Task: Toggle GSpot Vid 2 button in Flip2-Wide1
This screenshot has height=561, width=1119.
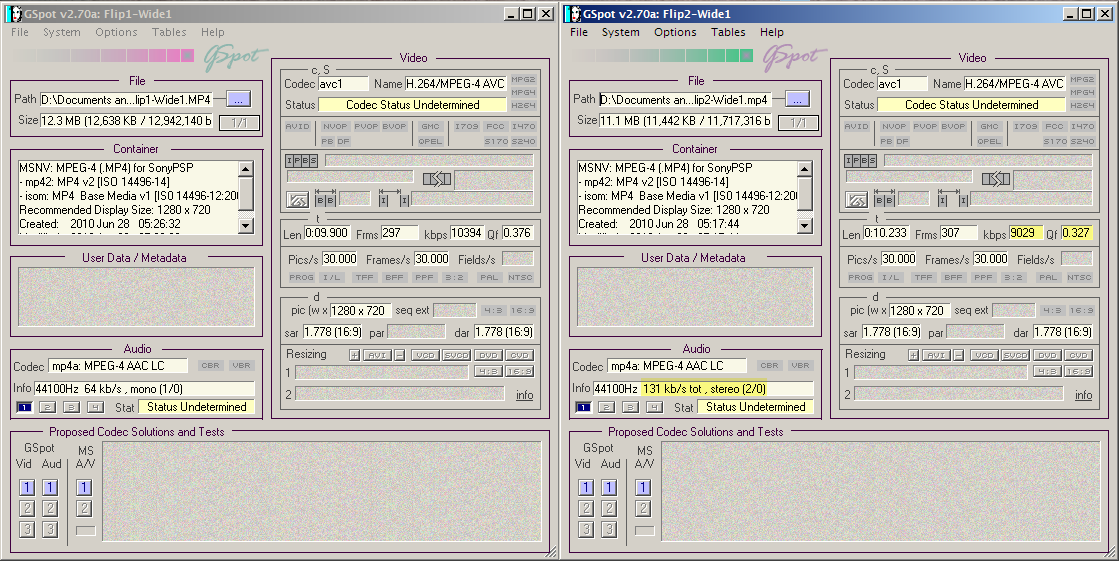Action: pyautogui.click(x=586, y=508)
